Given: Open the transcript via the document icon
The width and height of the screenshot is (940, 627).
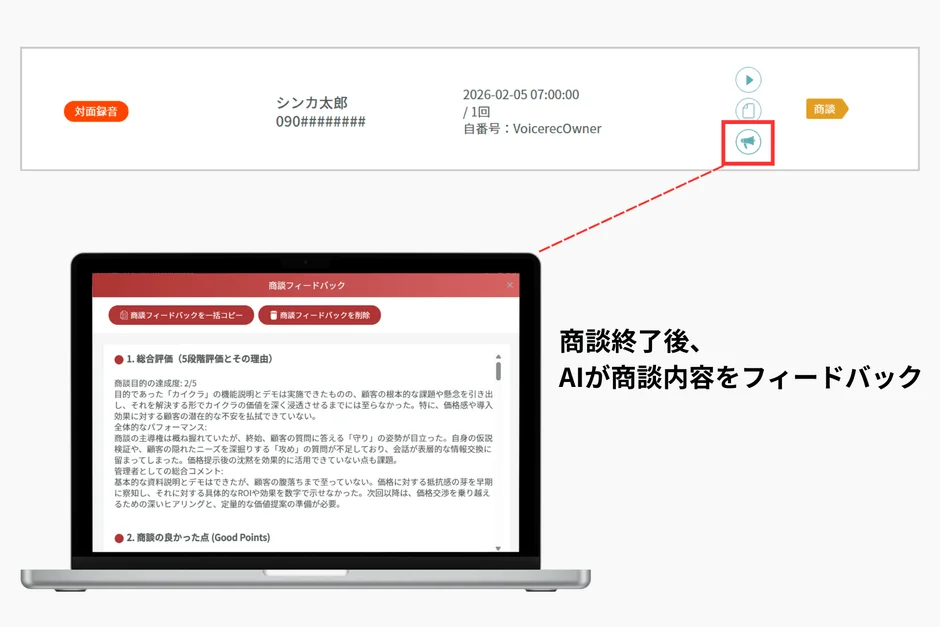Looking at the screenshot, I should tap(747, 110).
